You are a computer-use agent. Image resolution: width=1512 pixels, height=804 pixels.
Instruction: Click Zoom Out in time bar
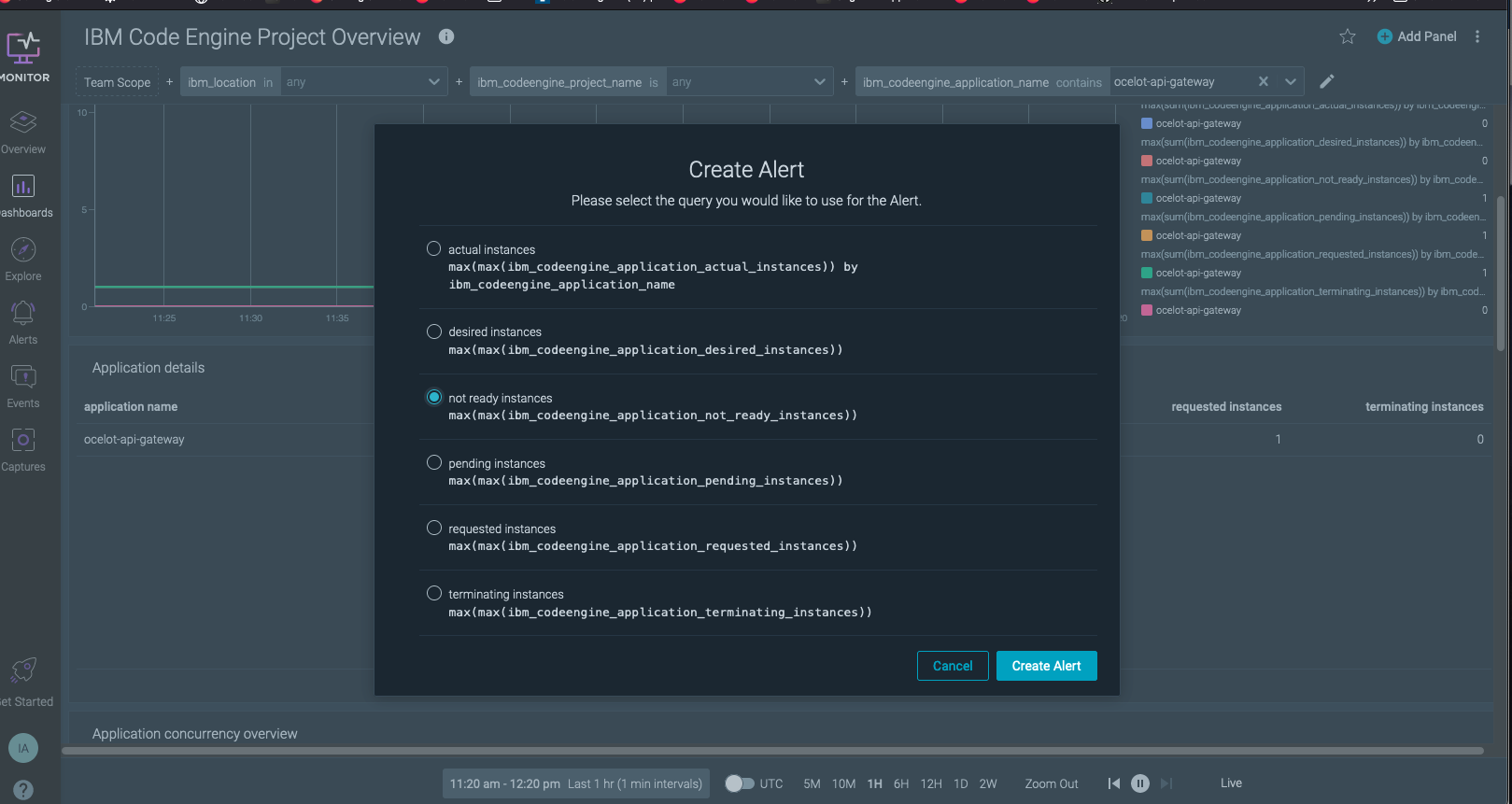click(1052, 783)
